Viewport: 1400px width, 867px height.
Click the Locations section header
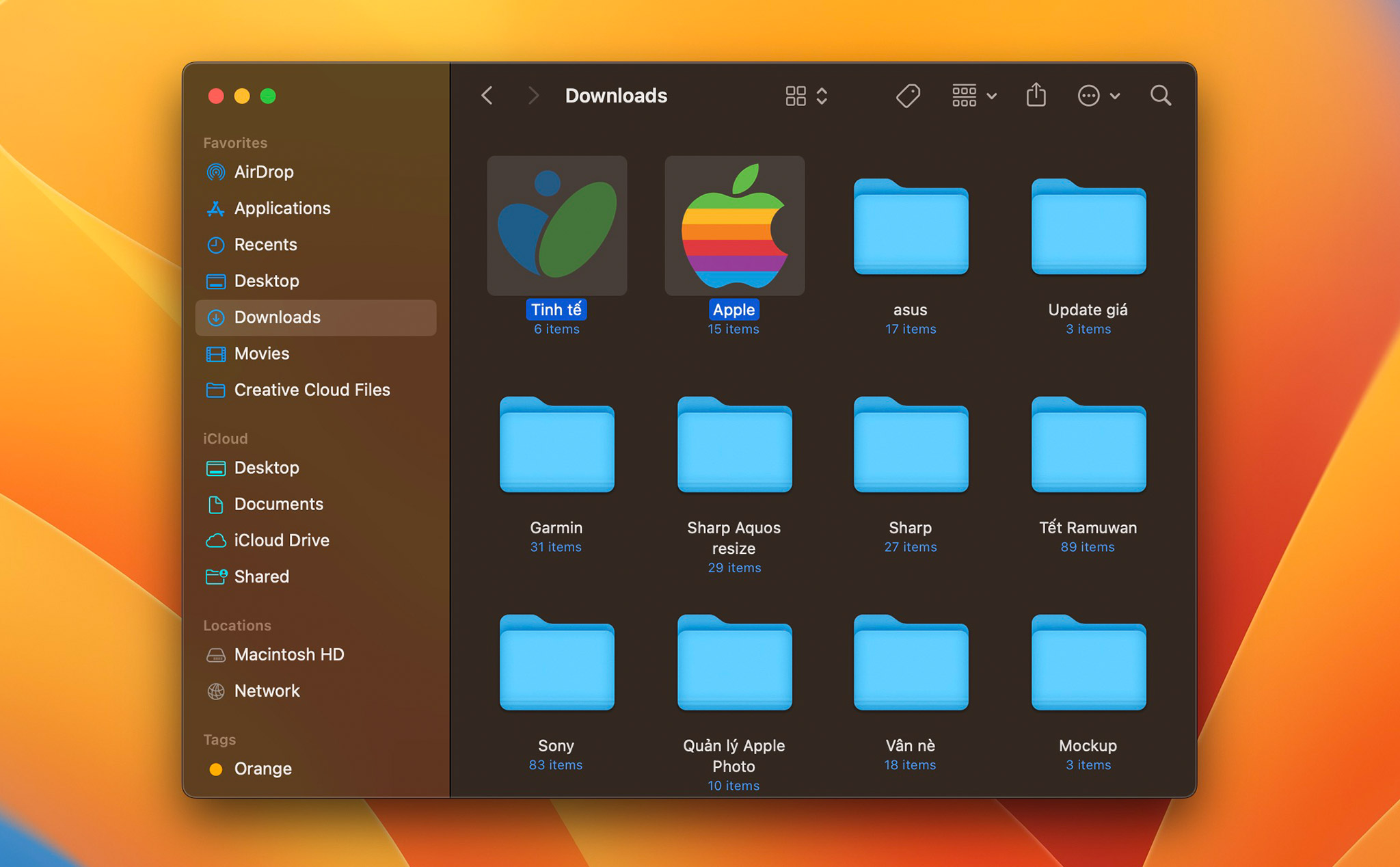[237, 626]
